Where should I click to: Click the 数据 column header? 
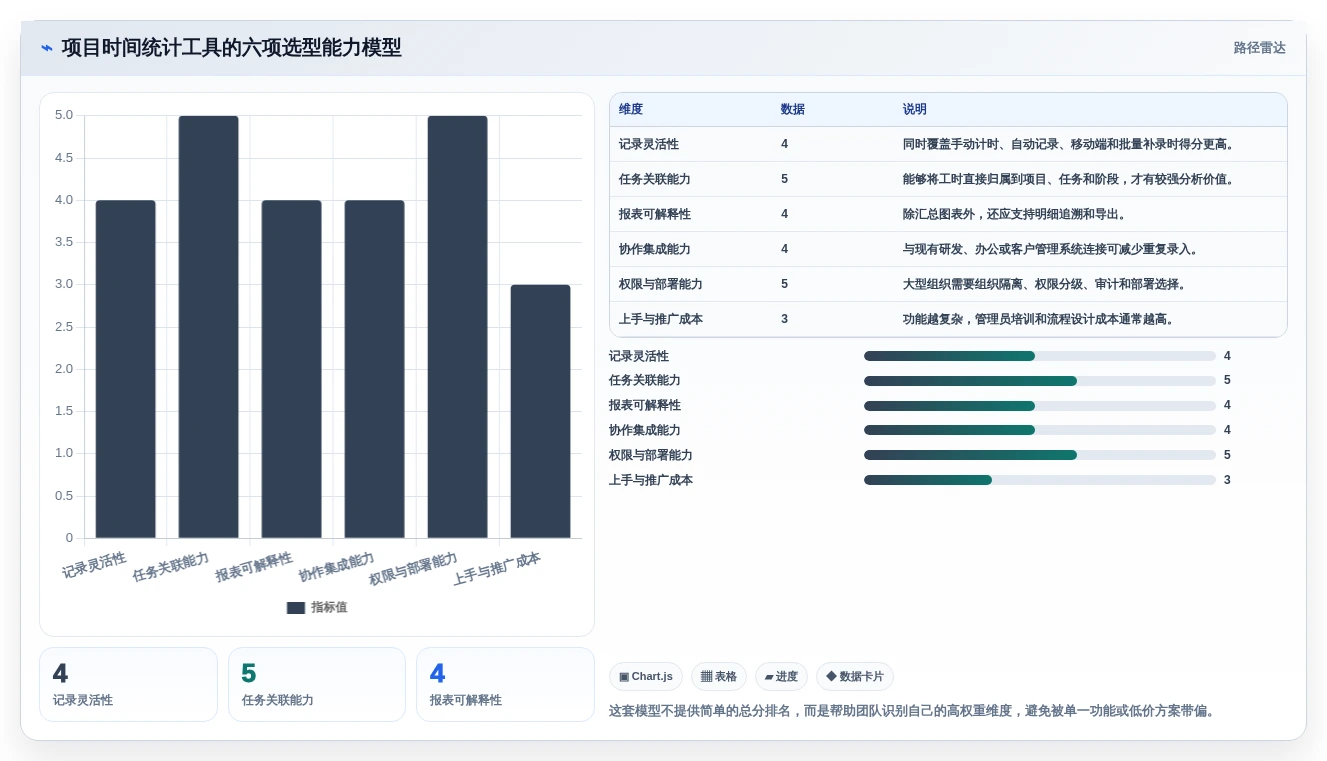[793, 110]
